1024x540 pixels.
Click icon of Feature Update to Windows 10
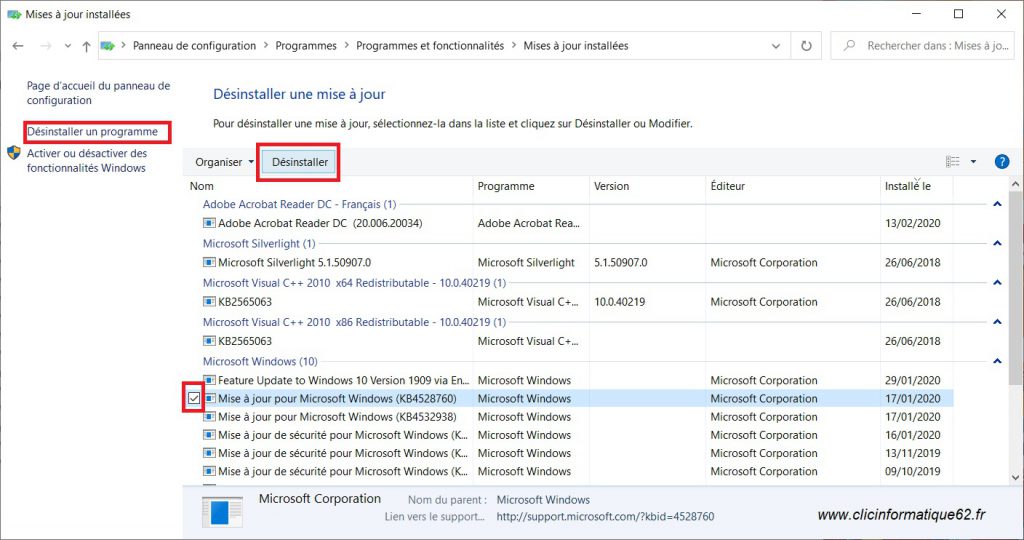(x=209, y=380)
